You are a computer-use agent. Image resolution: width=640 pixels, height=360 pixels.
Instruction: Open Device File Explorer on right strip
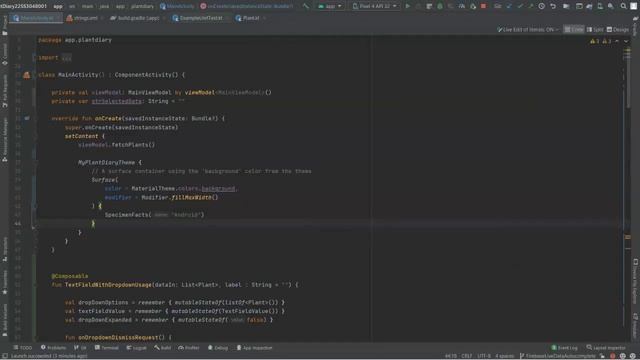click(636, 282)
